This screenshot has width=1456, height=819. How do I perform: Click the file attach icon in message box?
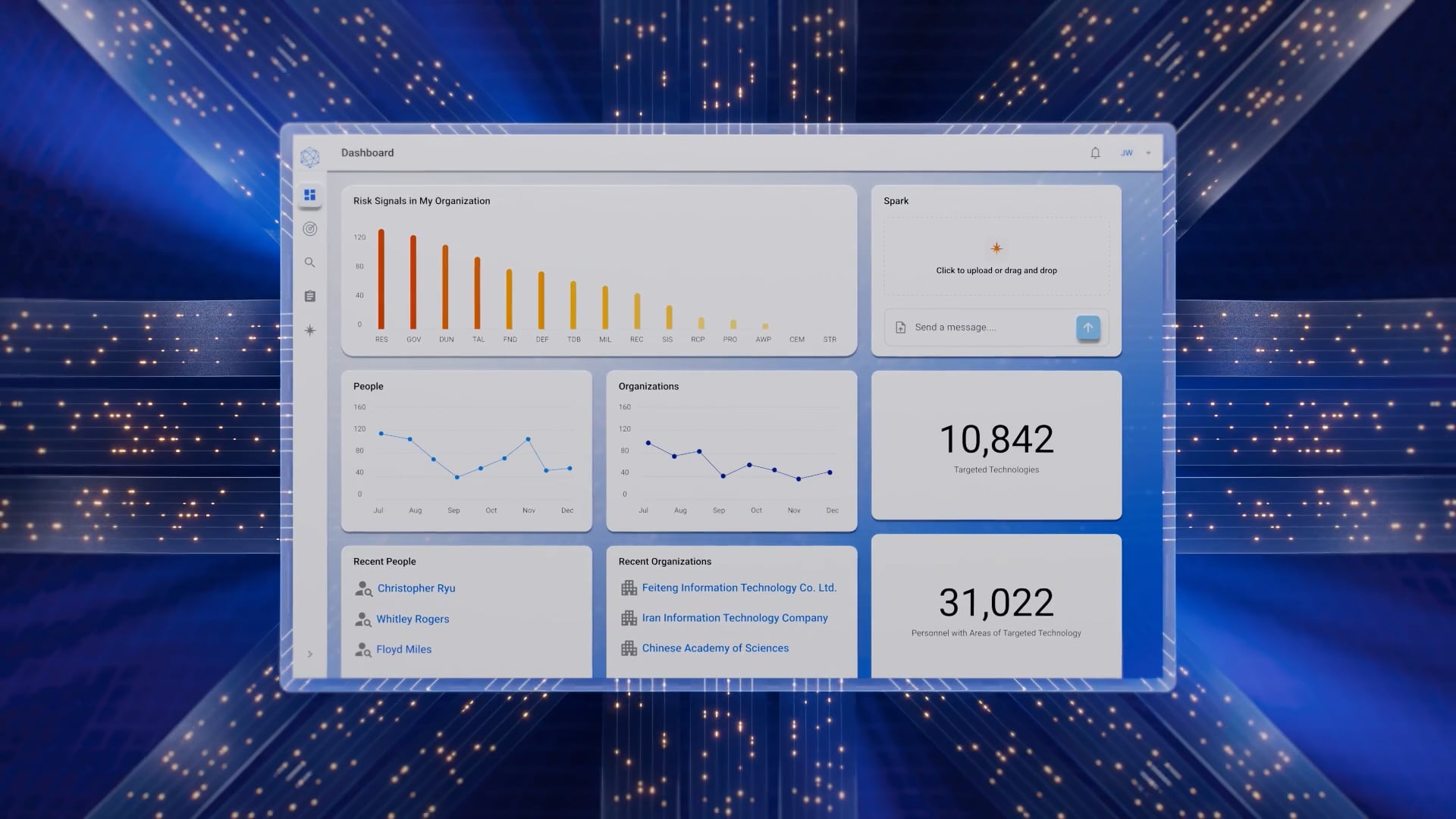[x=901, y=328]
